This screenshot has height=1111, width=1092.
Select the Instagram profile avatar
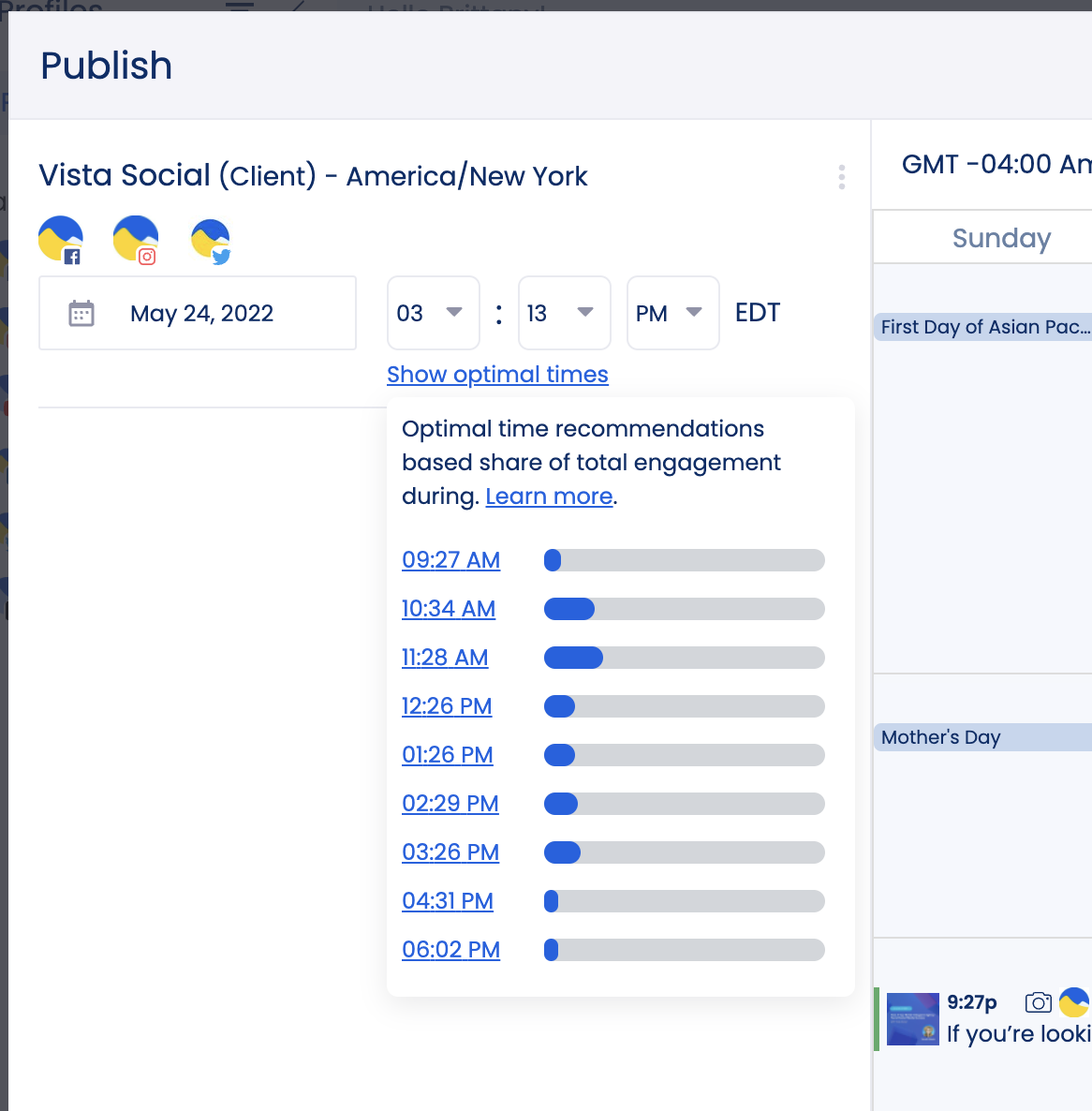pos(134,240)
